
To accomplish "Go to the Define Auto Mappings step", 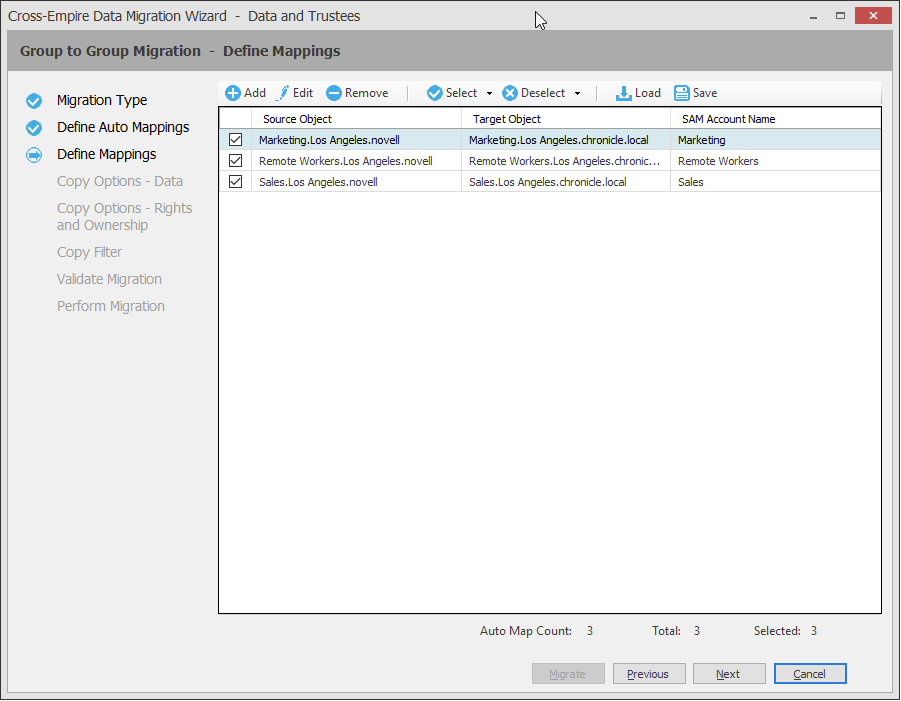I will coord(123,128).
